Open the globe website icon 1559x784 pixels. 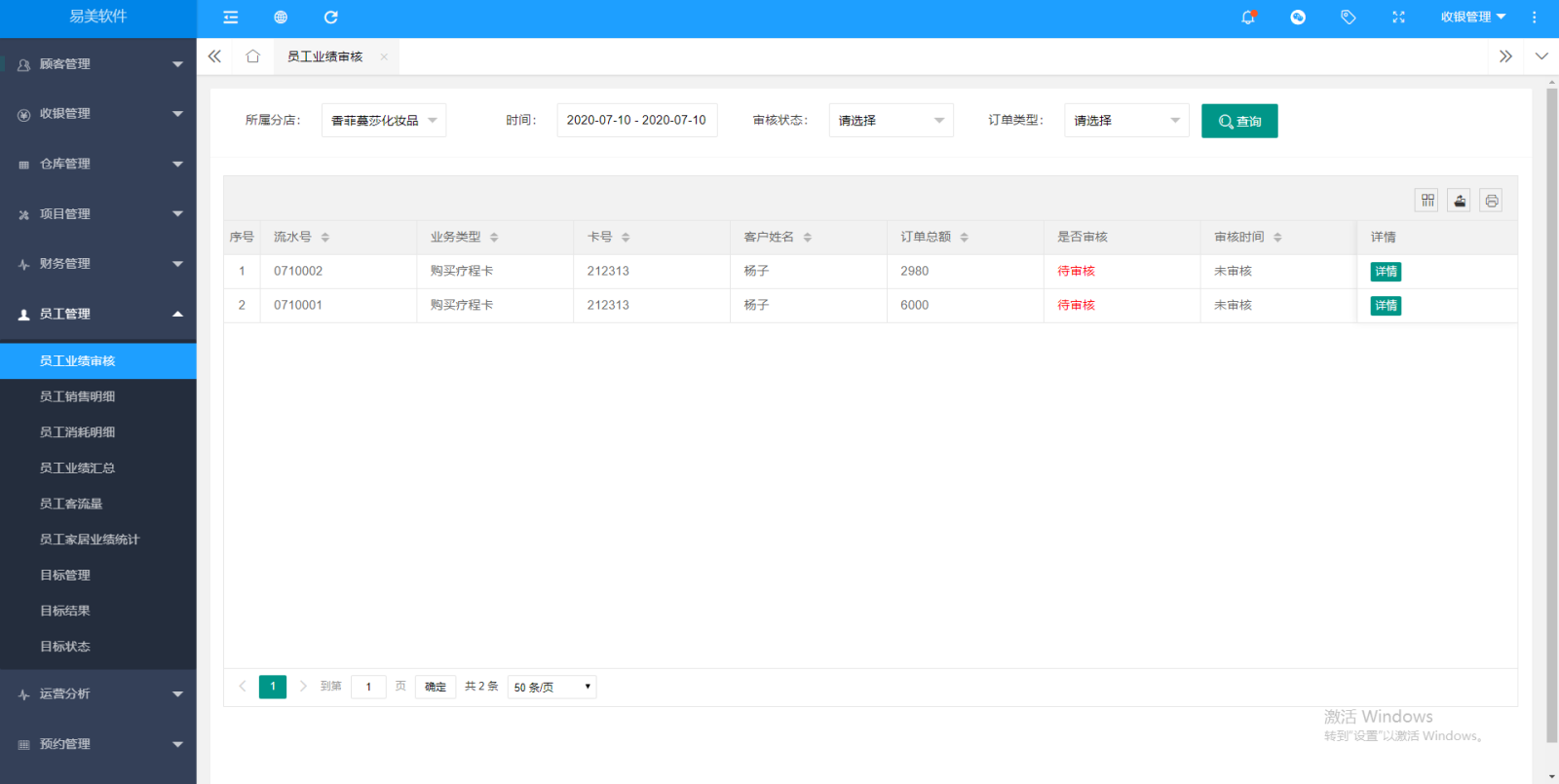pyautogui.click(x=281, y=18)
